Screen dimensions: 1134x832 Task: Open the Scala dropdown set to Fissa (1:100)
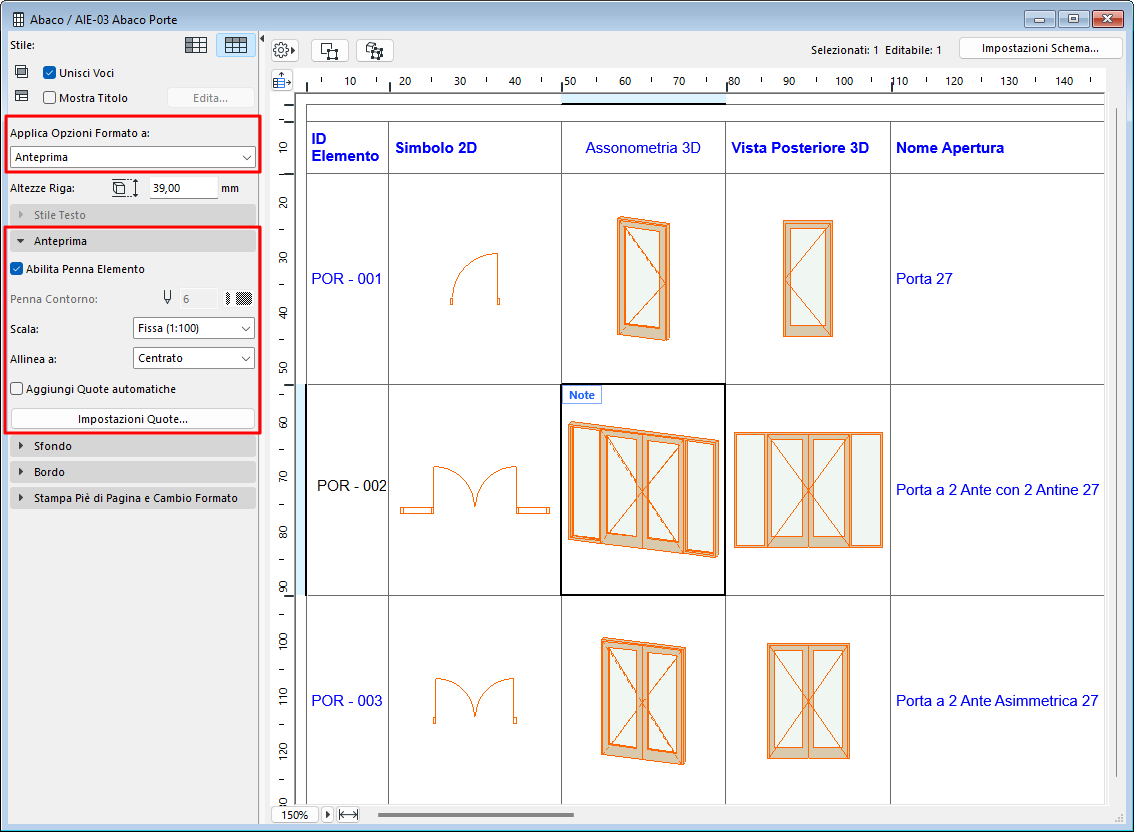193,328
